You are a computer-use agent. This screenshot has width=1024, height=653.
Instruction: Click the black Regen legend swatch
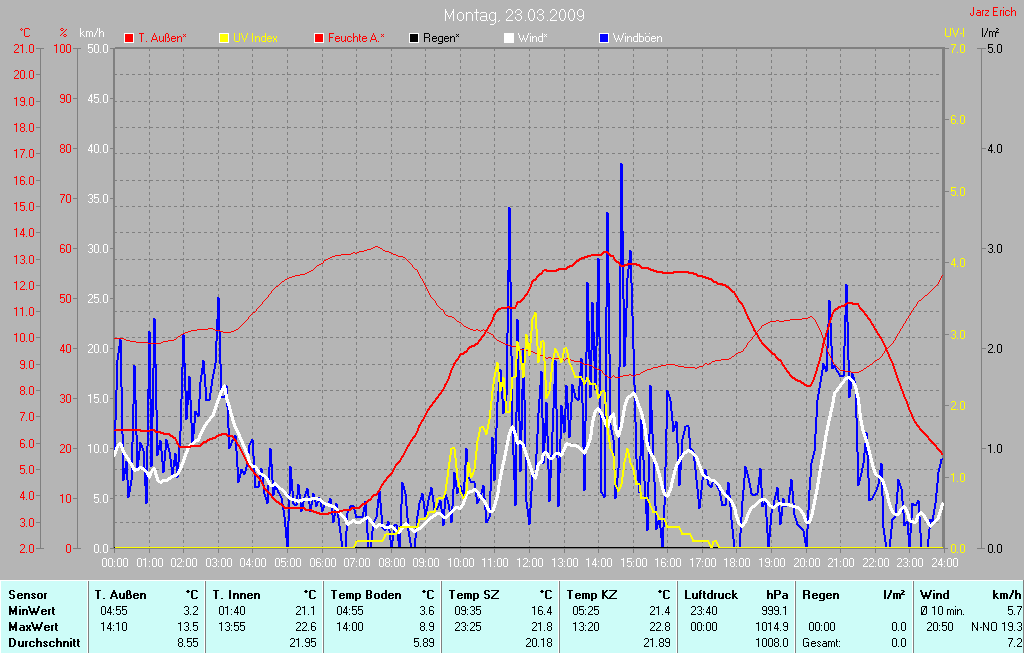click(x=414, y=38)
